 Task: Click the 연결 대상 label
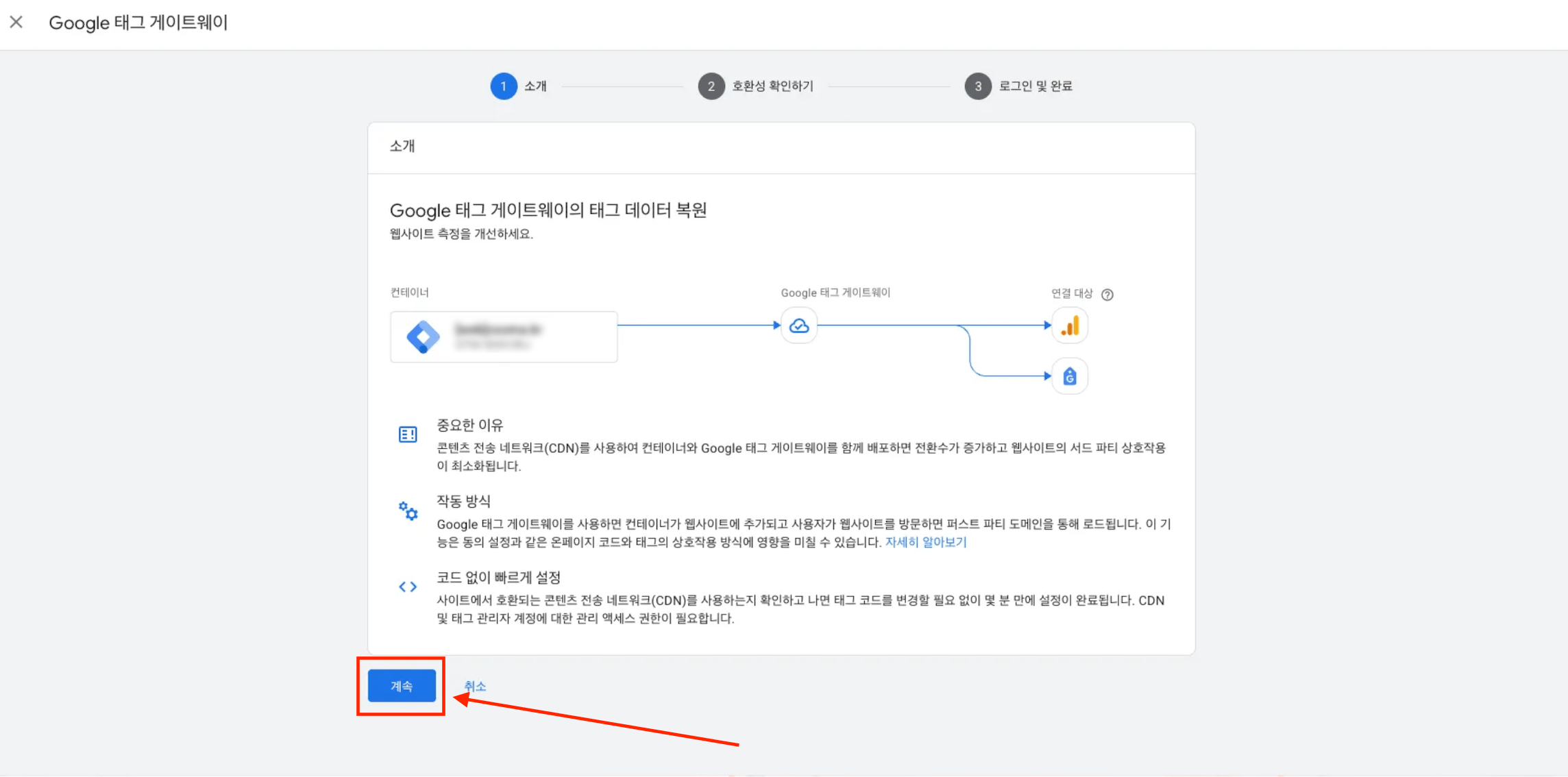(1072, 293)
